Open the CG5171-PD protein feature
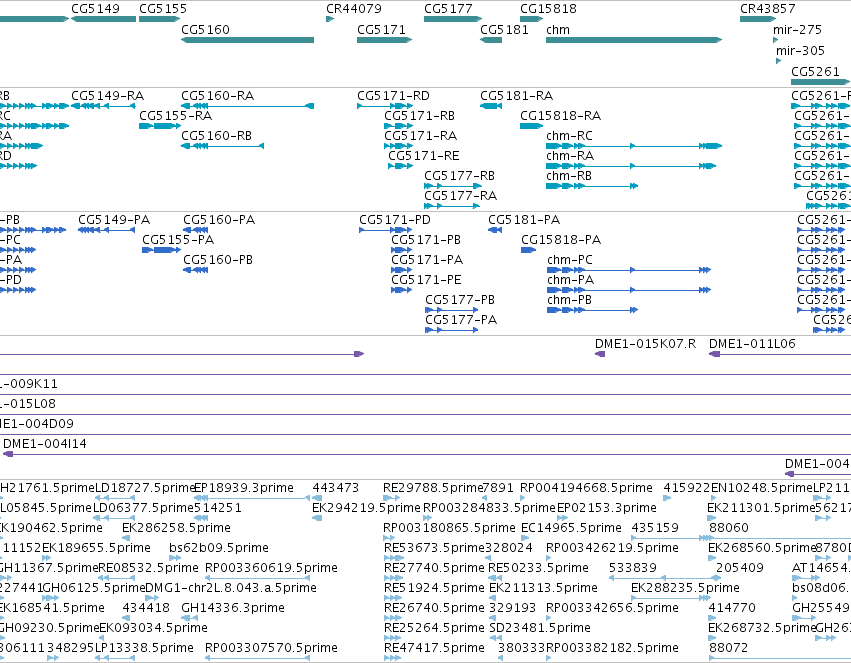Screen dimensions: 851x663 point(385,230)
